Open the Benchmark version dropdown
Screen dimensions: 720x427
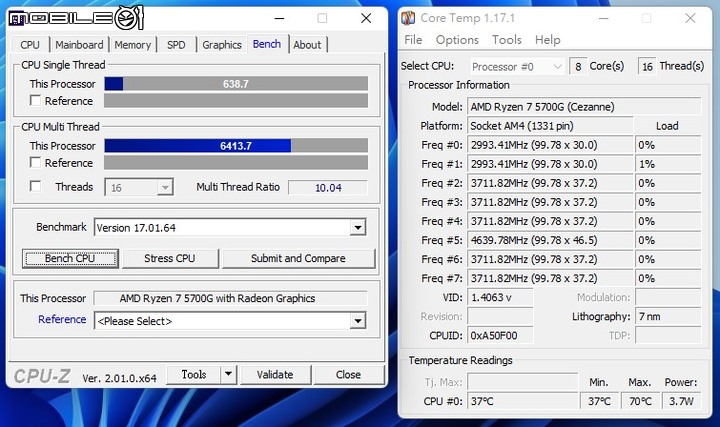click(x=358, y=227)
